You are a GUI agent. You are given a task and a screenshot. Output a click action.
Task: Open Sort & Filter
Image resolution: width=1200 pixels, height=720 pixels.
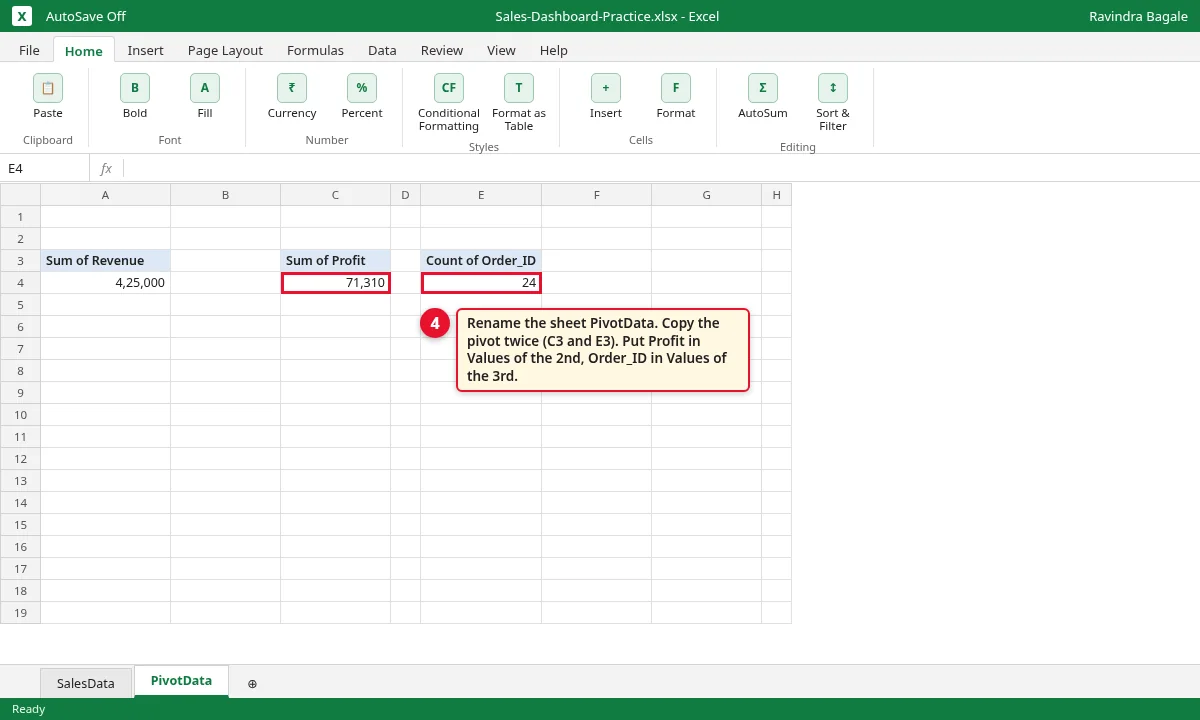833,88
